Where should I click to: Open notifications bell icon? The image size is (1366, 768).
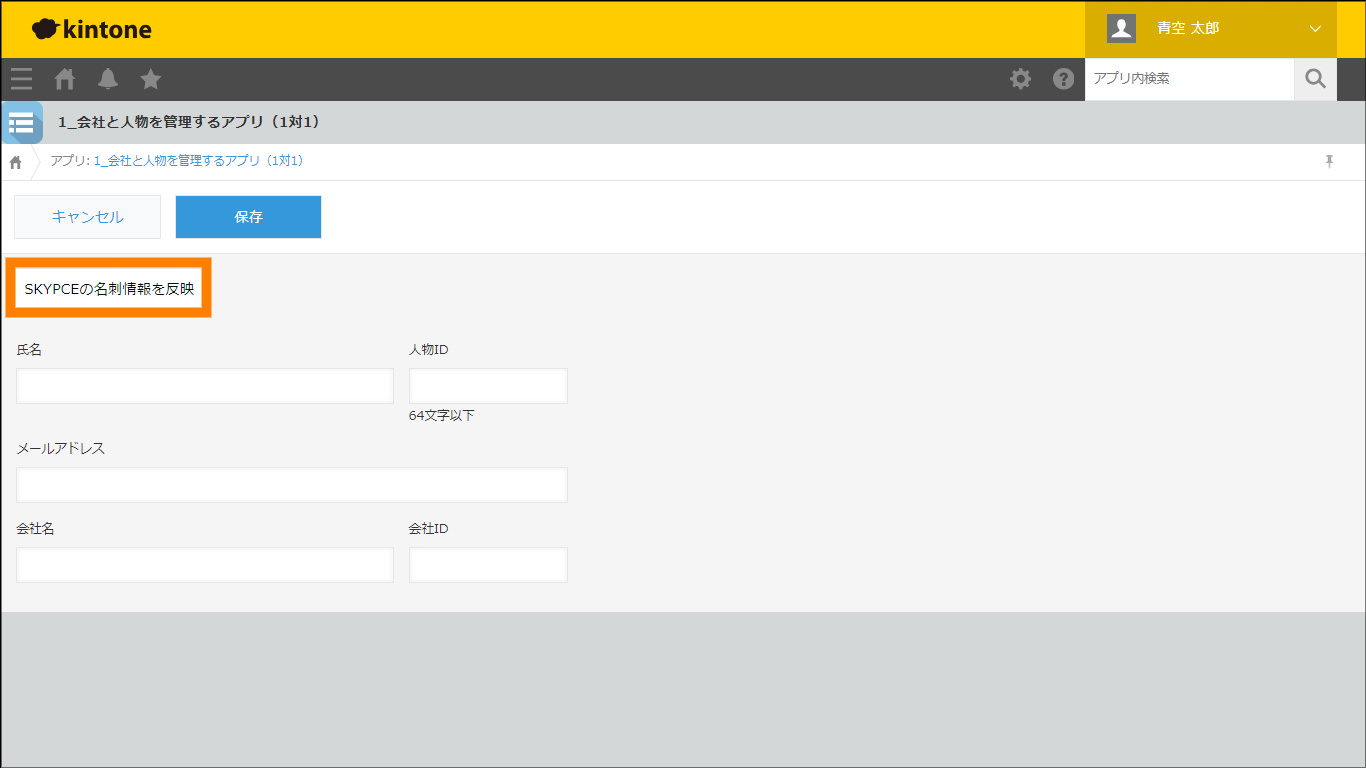108,79
